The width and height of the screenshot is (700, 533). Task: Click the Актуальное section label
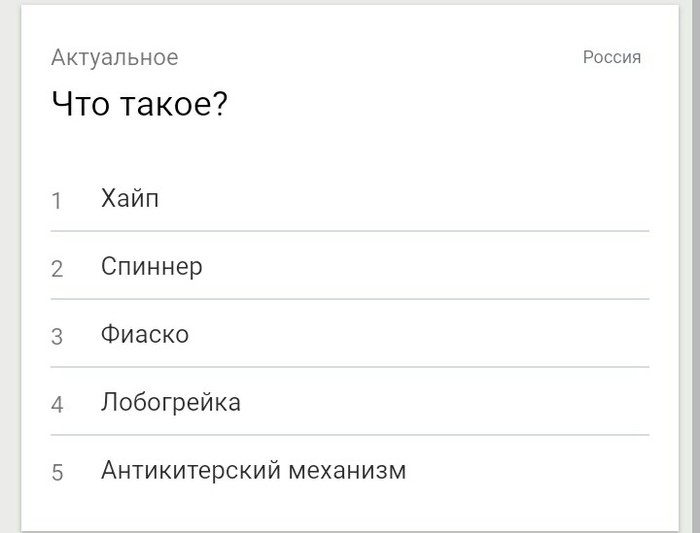tap(114, 57)
